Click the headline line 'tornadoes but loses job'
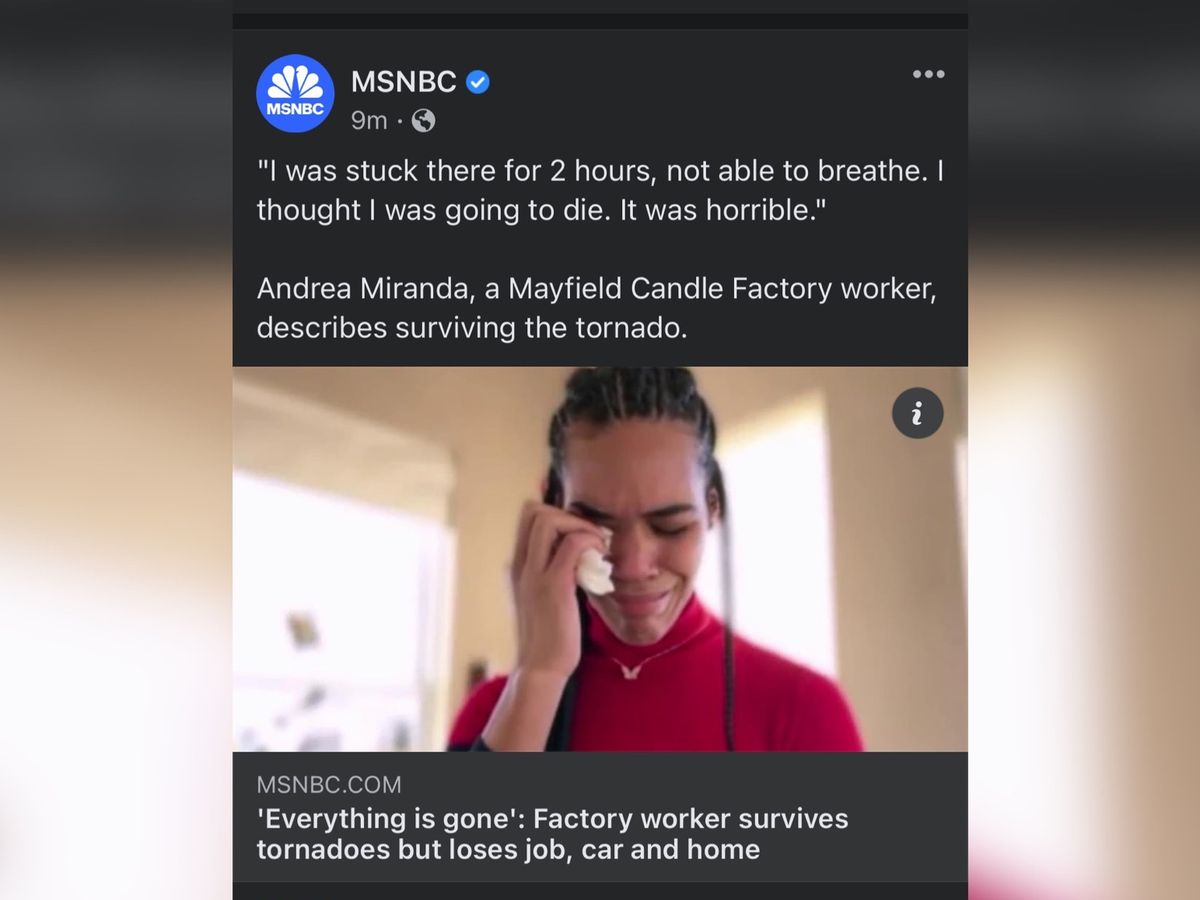 click(x=508, y=850)
